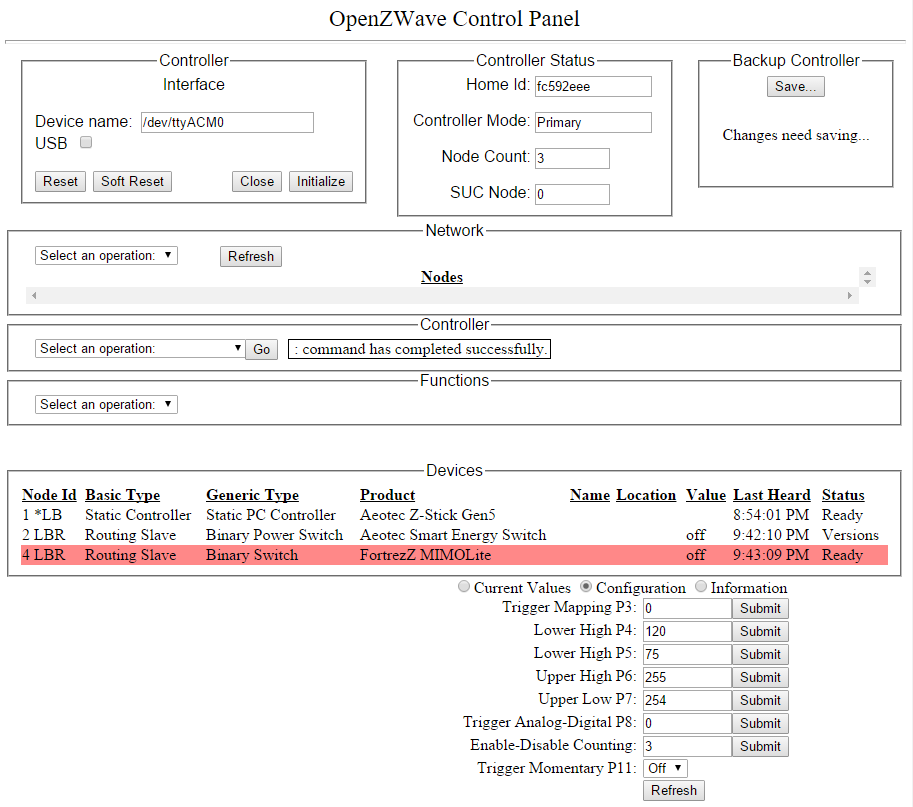Submit the Enable-Disable Counting value
This screenshot has width=913, height=807.
pos(760,746)
